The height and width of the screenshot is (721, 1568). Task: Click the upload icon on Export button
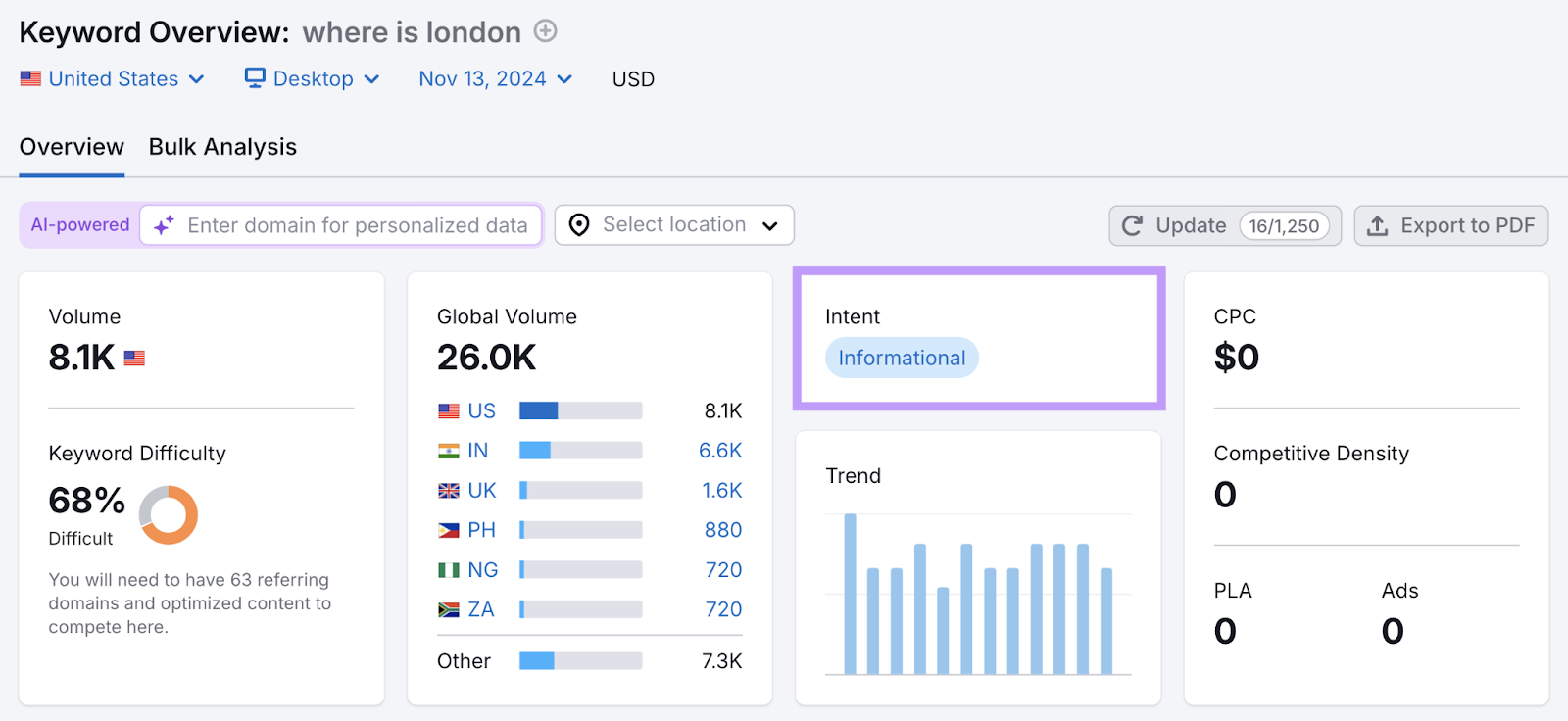pos(1377,226)
